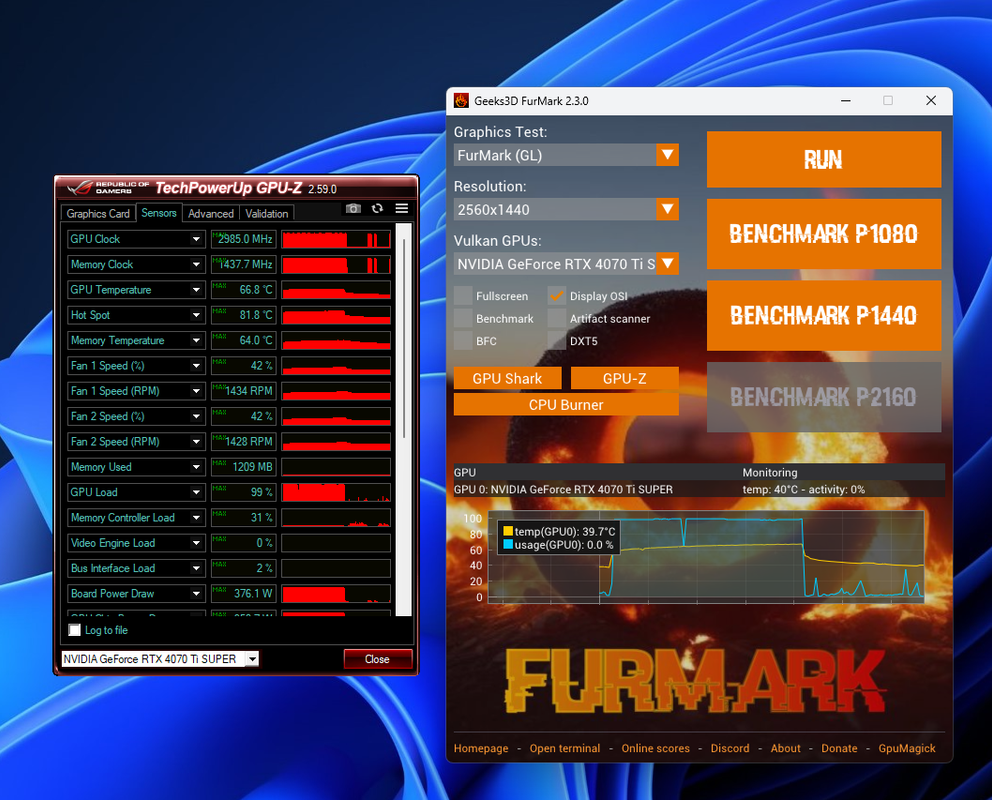Switch to the Graphics Card tab
This screenshot has width=992, height=800.
[98, 214]
